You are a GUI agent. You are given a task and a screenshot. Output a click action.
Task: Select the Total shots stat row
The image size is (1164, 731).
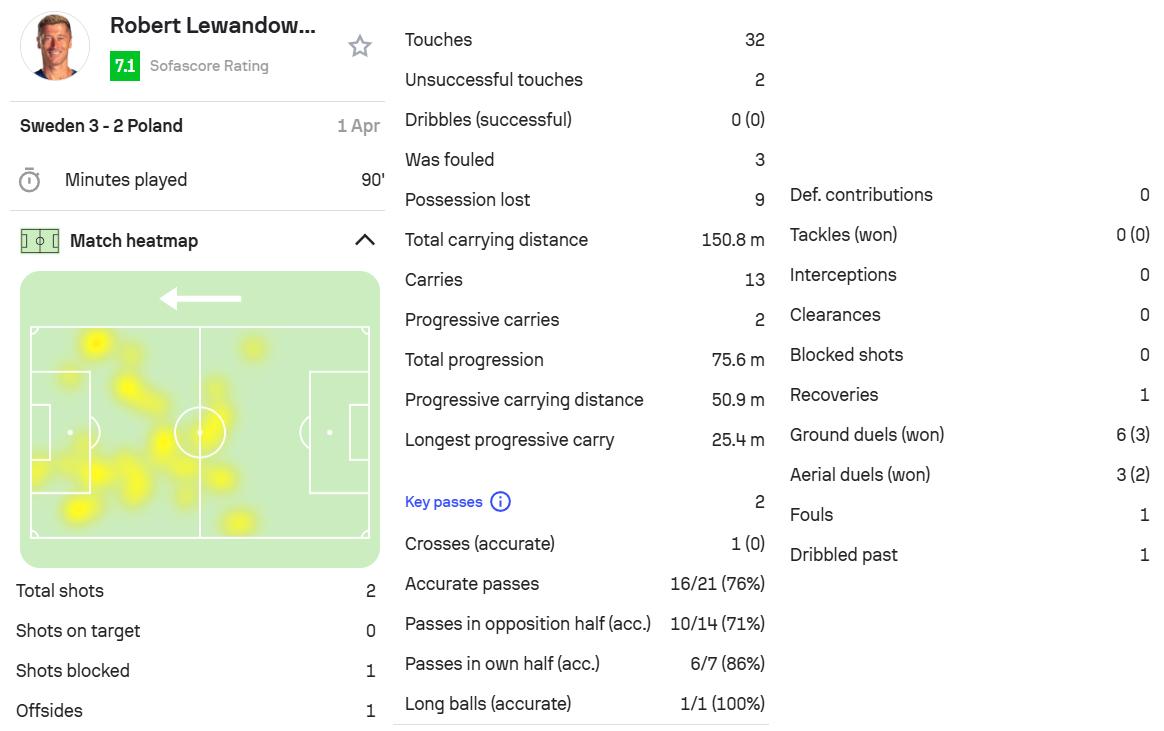(196, 591)
